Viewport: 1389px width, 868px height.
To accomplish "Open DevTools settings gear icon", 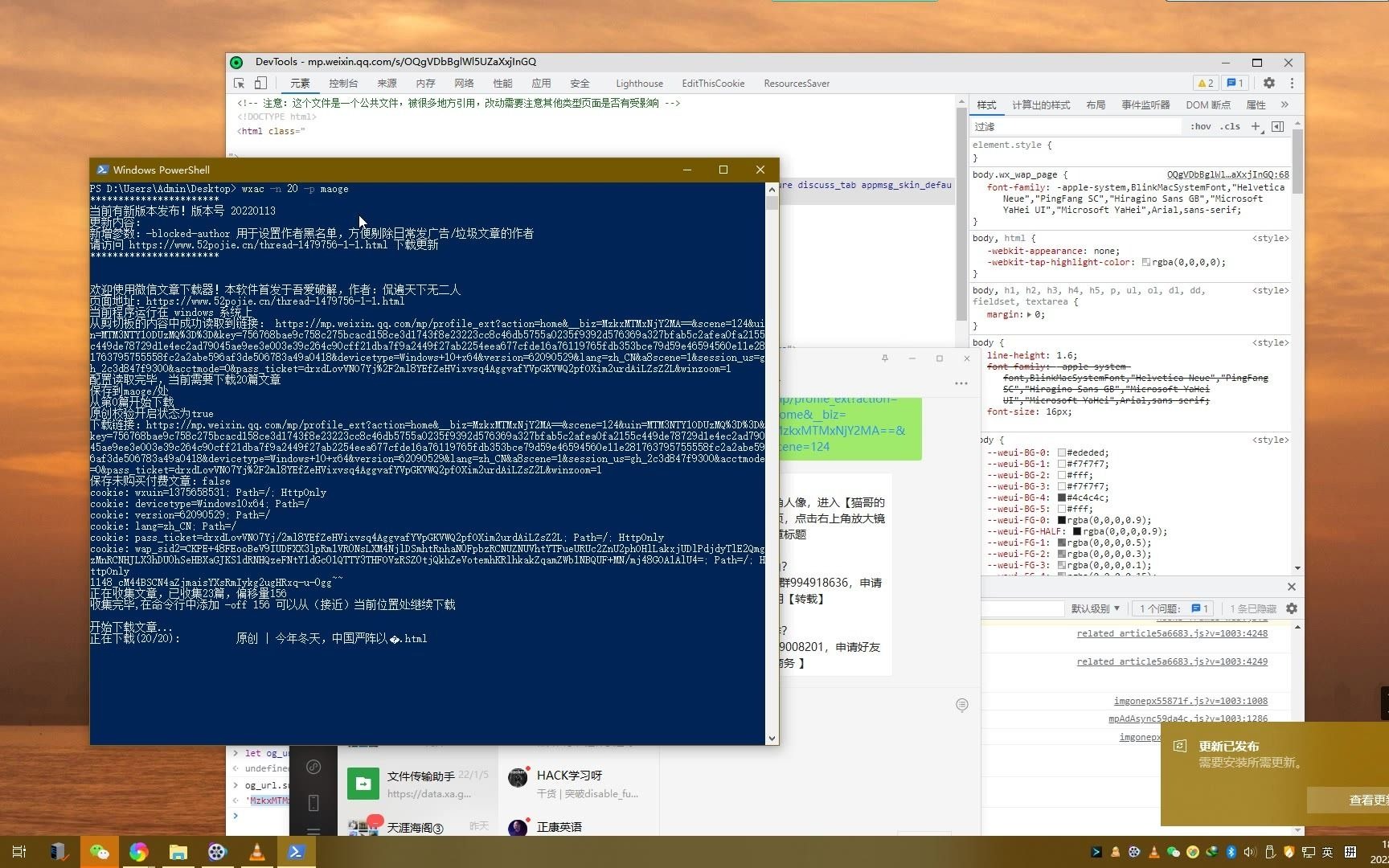I will pos(1269,83).
